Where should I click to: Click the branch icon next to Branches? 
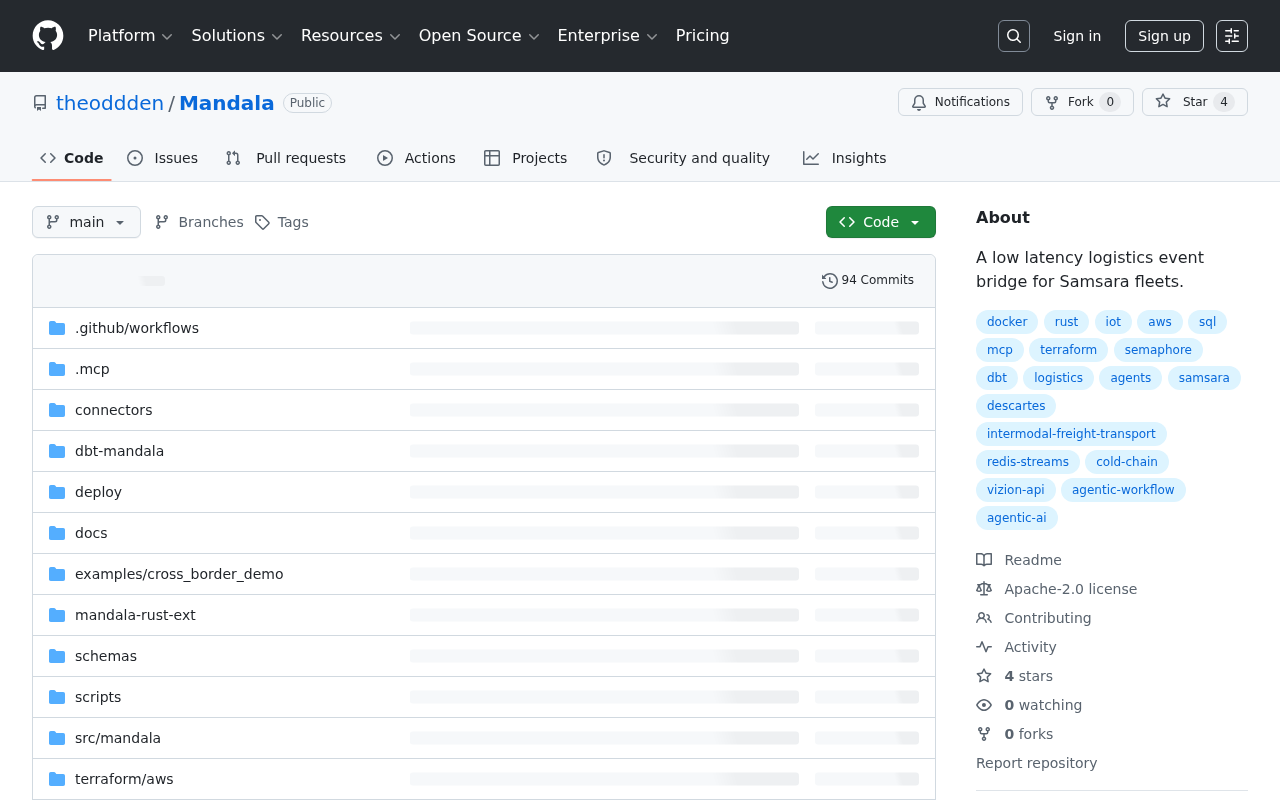click(x=162, y=222)
